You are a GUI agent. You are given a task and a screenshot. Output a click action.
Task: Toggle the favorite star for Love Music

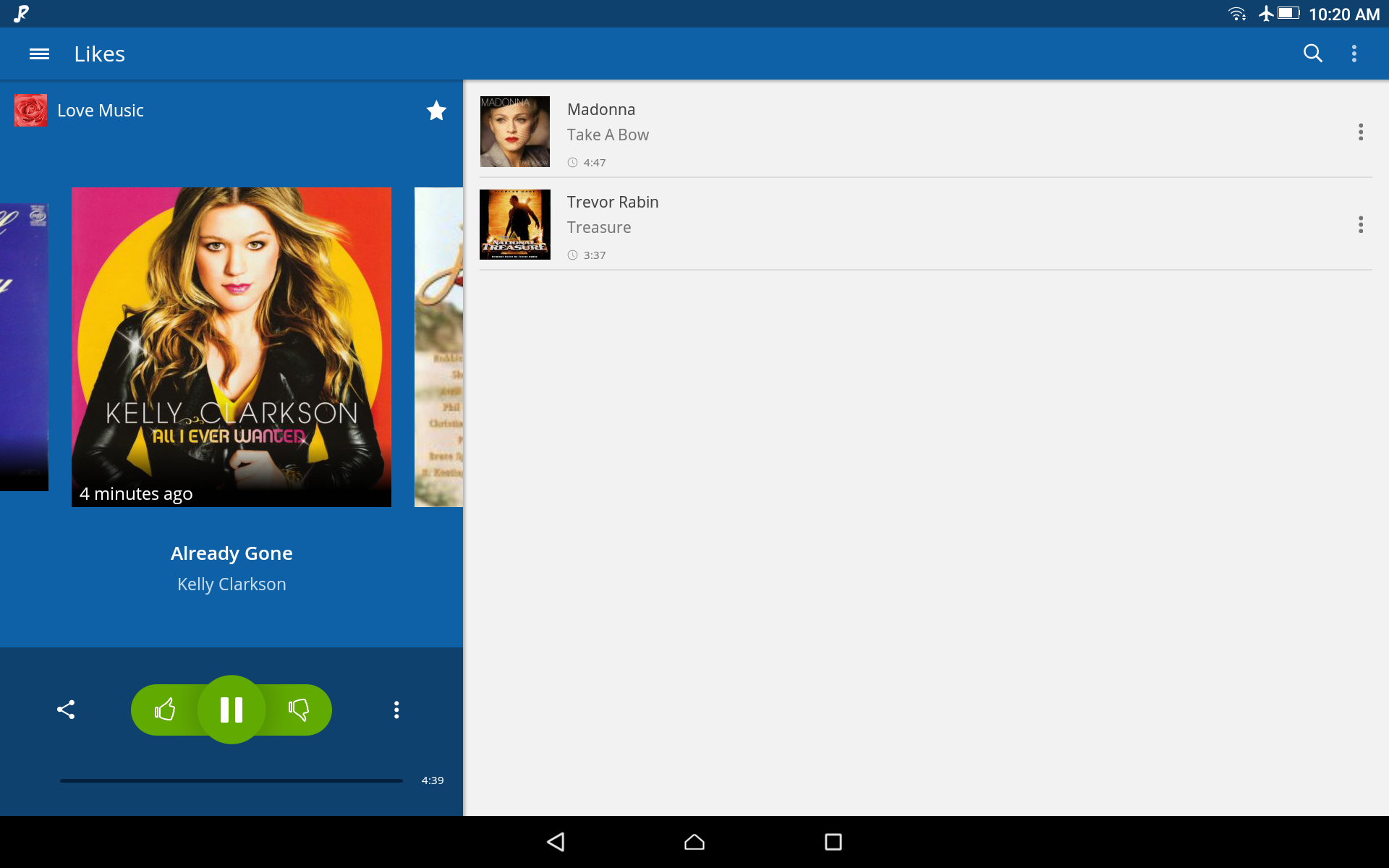point(436,111)
